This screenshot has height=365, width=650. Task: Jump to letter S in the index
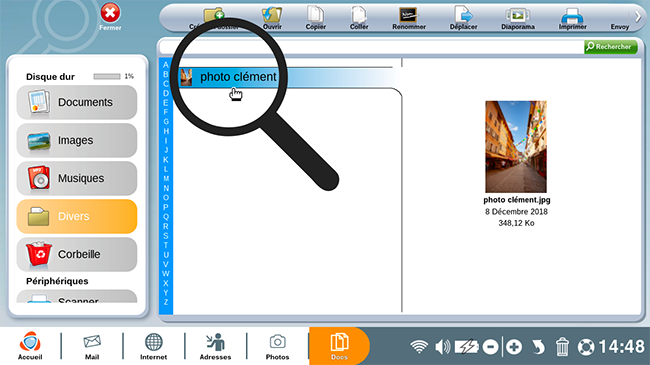(166, 236)
